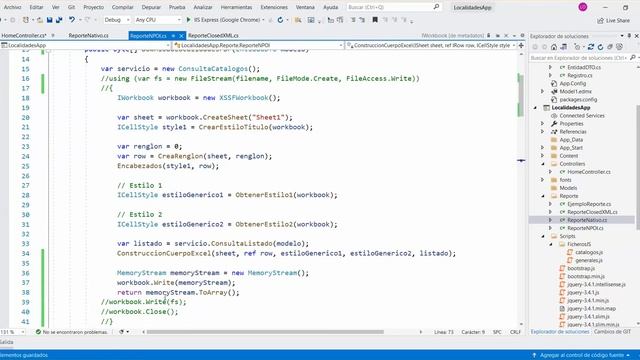Click the Save All toolbar icon
Screen dimensions: 640x360
point(59,20)
